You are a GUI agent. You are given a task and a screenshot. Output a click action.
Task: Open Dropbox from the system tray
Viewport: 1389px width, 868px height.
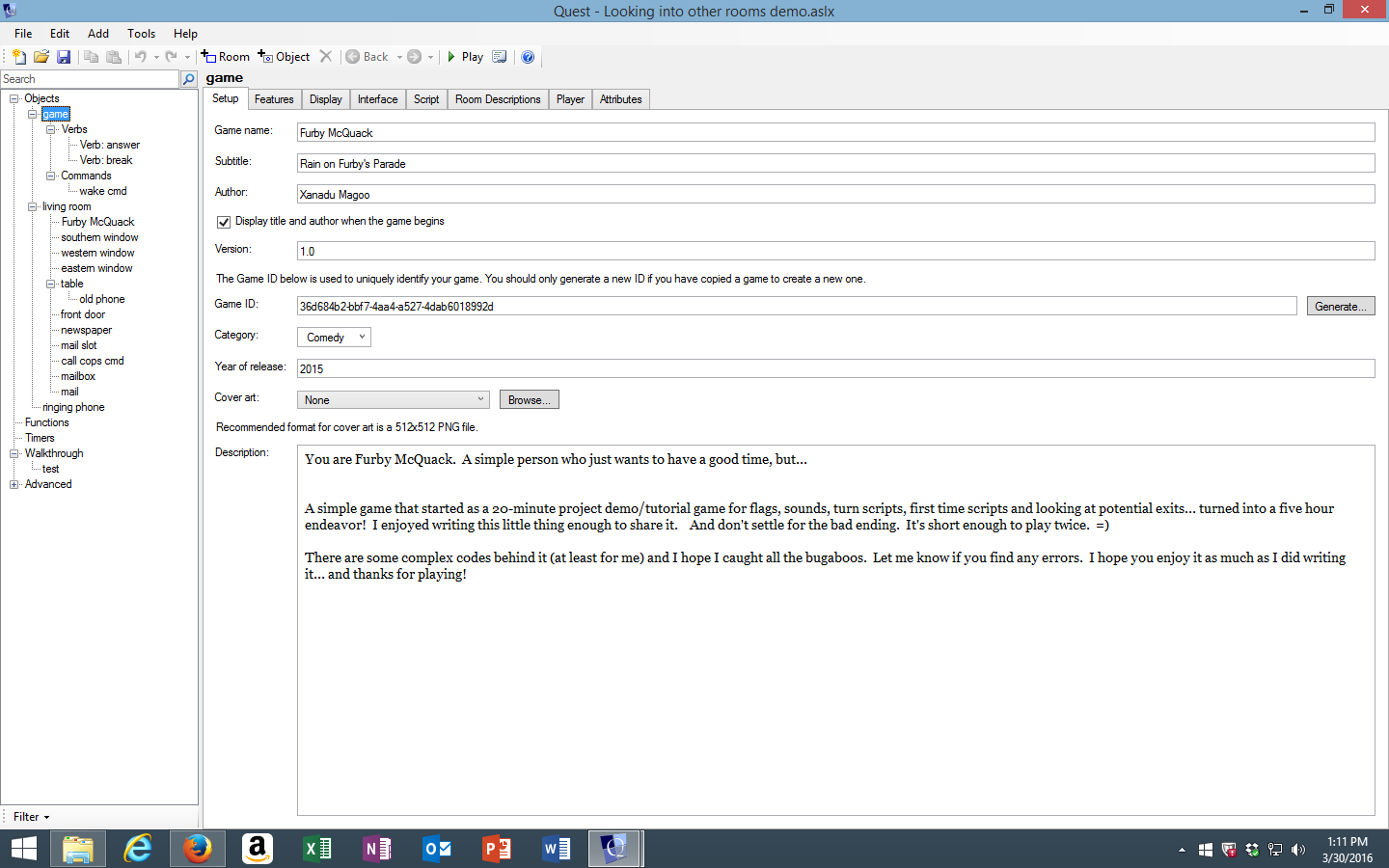tap(1251, 850)
